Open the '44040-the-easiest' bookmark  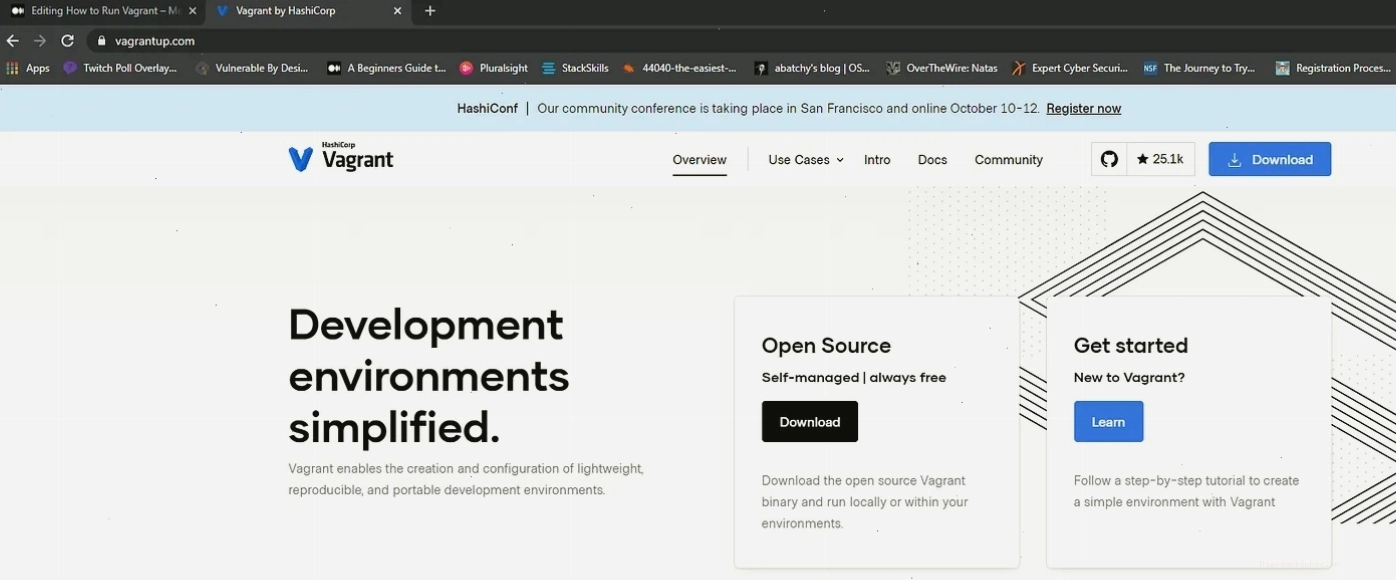(x=679, y=68)
